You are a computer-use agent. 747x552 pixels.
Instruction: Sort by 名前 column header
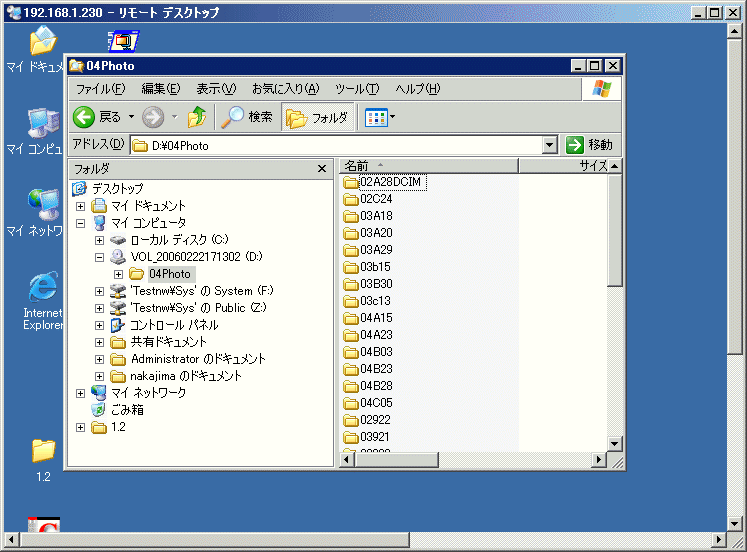429,166
